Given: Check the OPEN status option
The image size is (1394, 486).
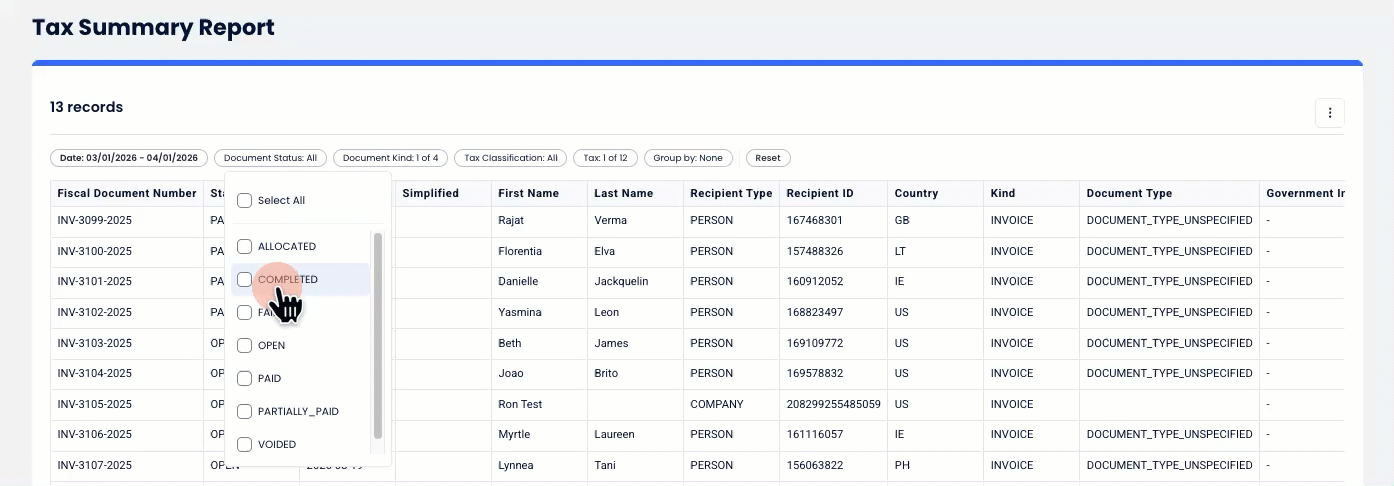Looking at the screenshot, I should click(244, 345).
